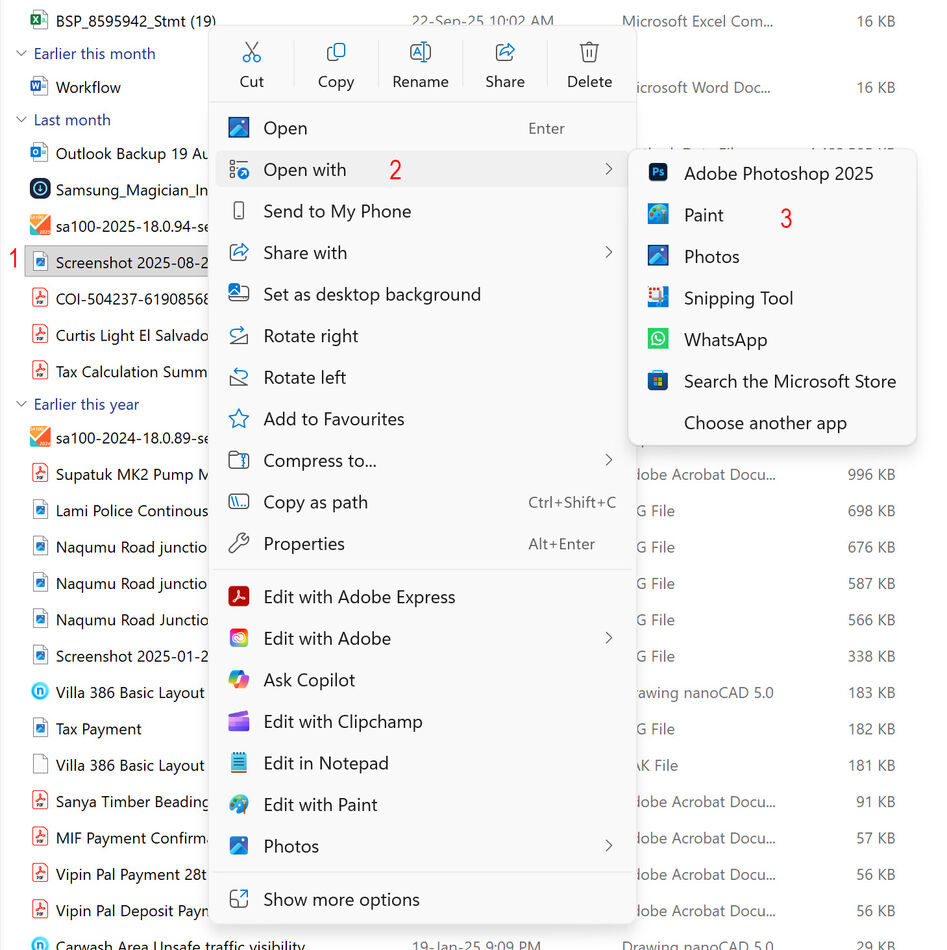Viewport: 947px width, 950px height.
Task: Select the sa100-2025-18.0.94 file
Action: click(119, 226)
